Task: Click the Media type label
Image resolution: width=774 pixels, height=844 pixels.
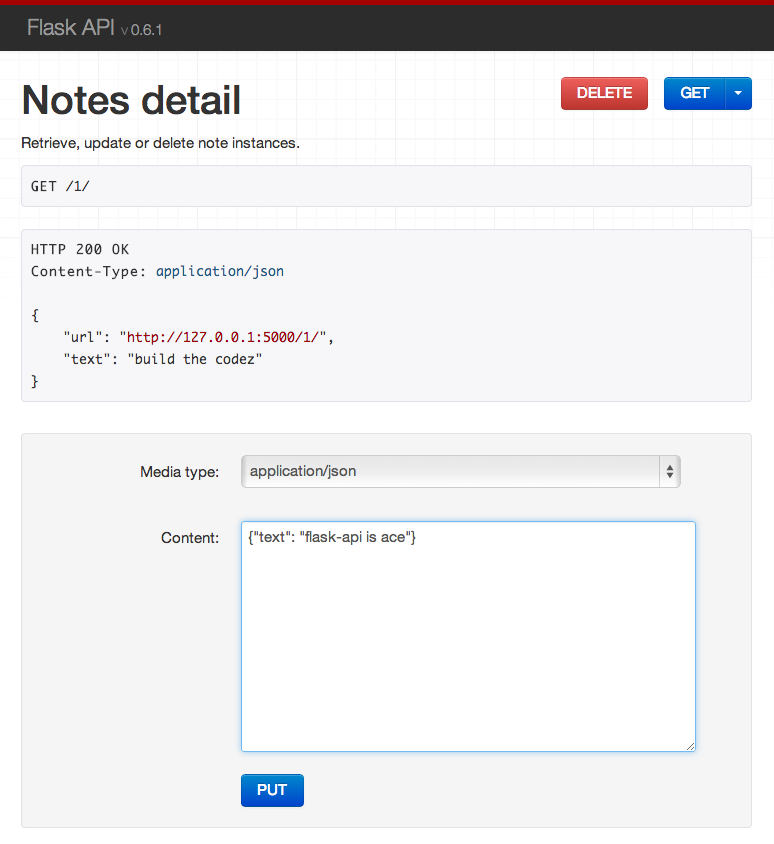Action: coord(179,472)
